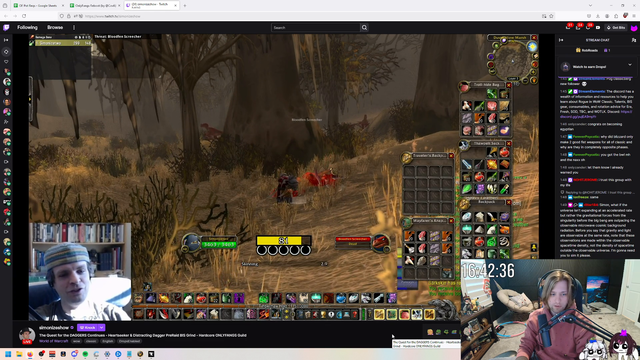Viewport: 640px width, 360px height.
Task: Click the damage meter row for Simonizeshow
Action: (63, 43)
